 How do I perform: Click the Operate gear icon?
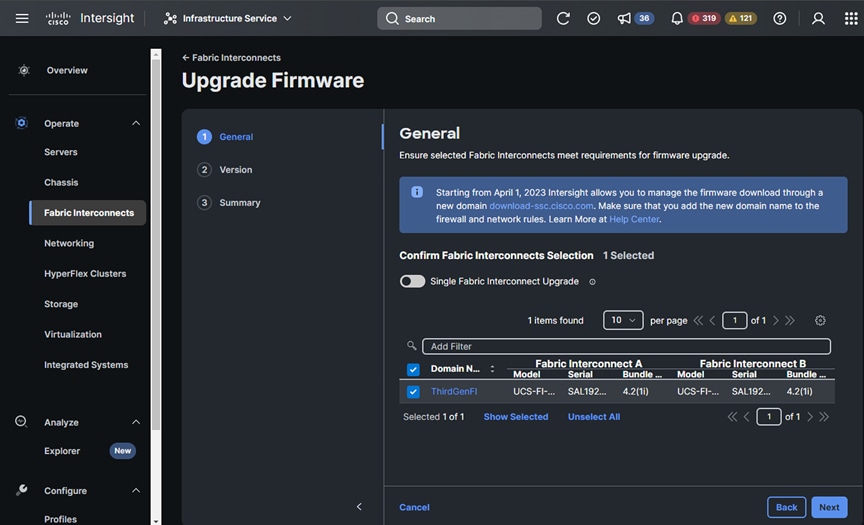click(x=21, y=123)
